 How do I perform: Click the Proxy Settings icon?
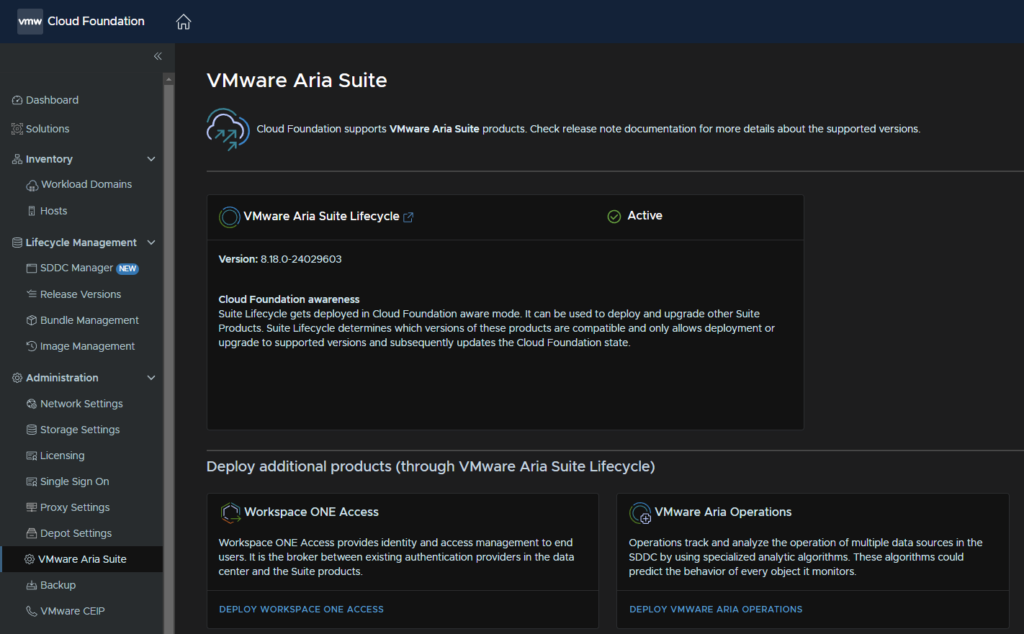(31, 507)
